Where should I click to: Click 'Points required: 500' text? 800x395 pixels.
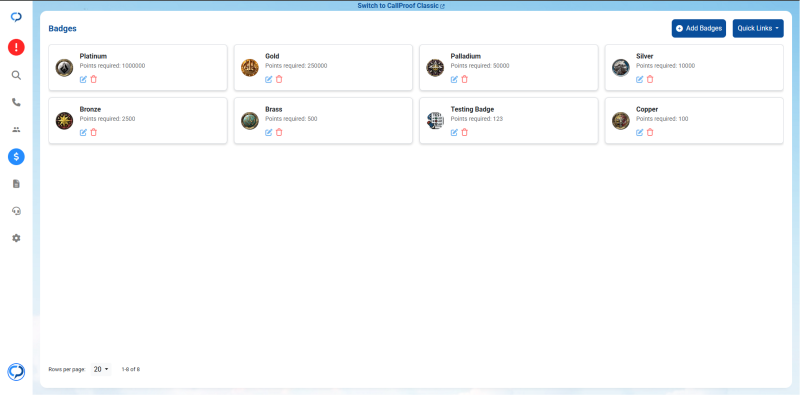point(291,119)
